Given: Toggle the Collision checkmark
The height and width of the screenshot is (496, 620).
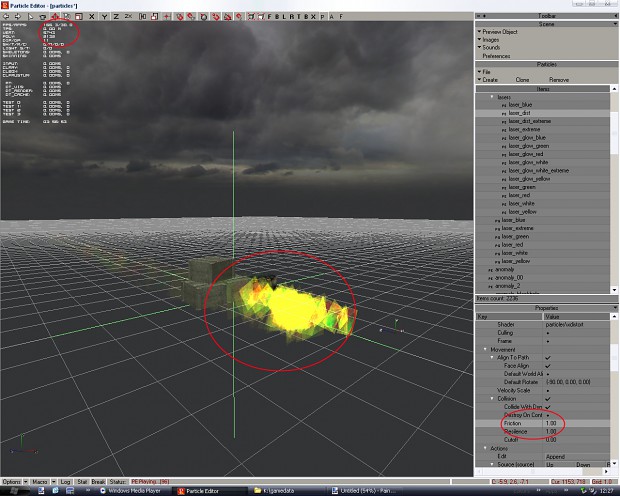Looking at the screenshot, I should pyautogui.click(x=548, y=399).
